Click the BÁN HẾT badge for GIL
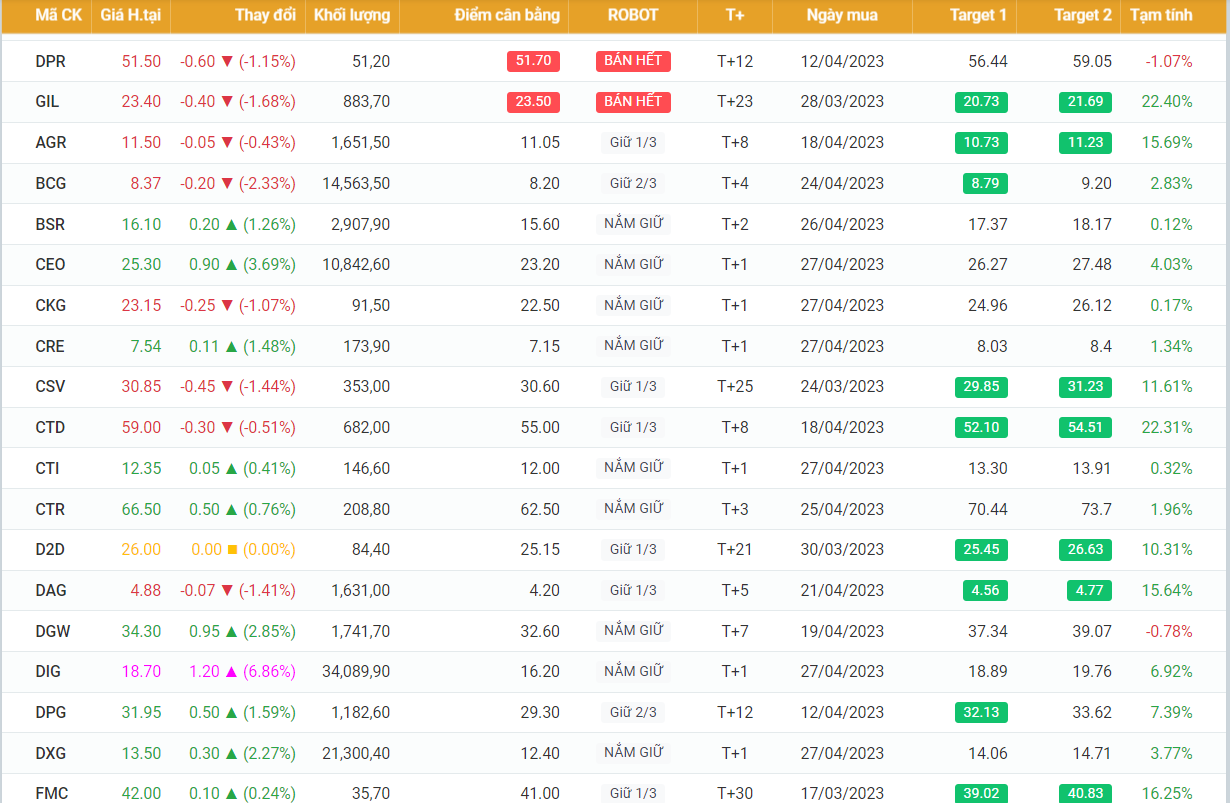Screen dimensions: 1230x803 click(633, 102)
